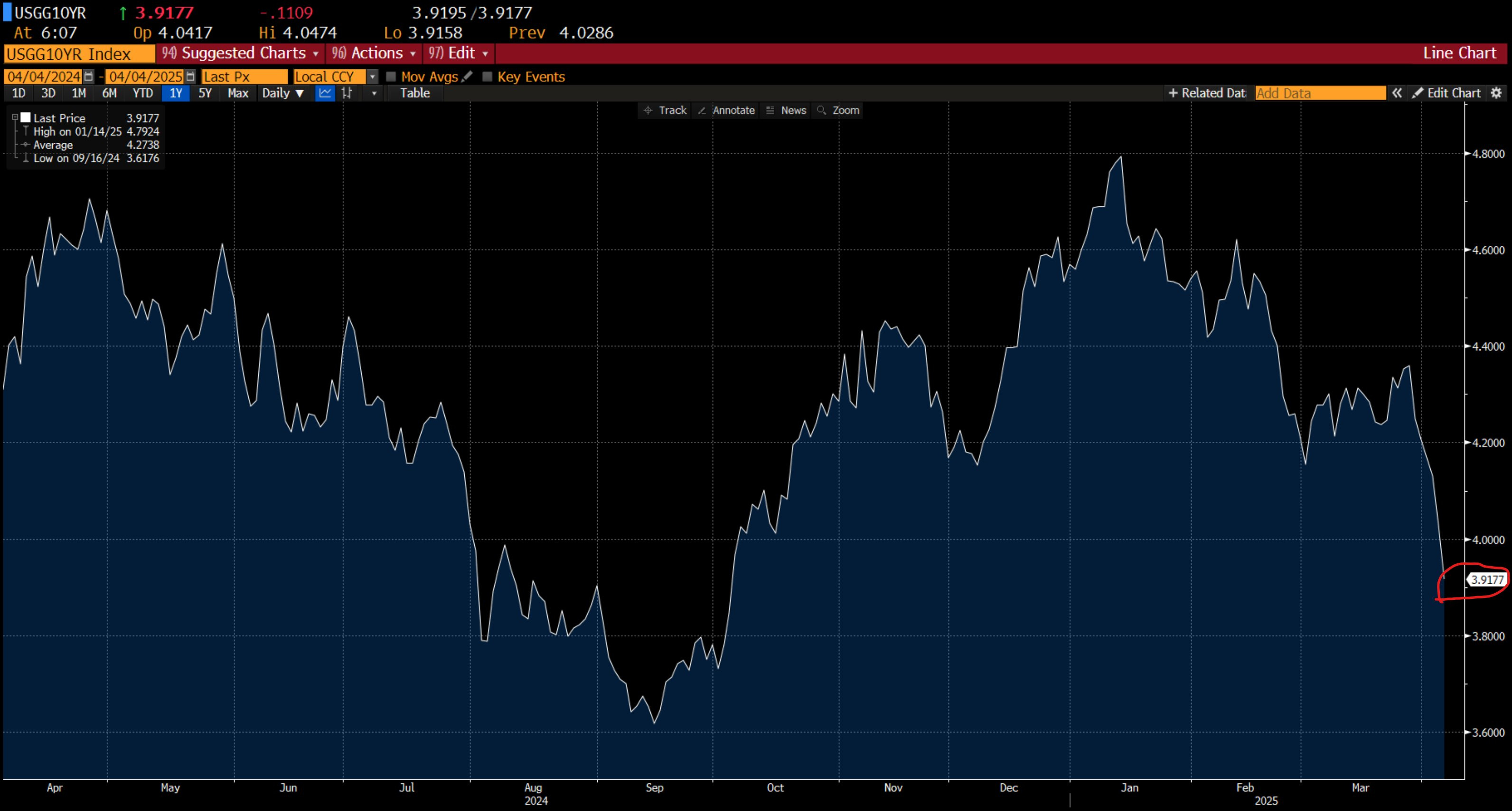Activate the Track crosshair tool
This screenshot has height=811, width=1512.
pyautogui.click(x=665, y=110)
